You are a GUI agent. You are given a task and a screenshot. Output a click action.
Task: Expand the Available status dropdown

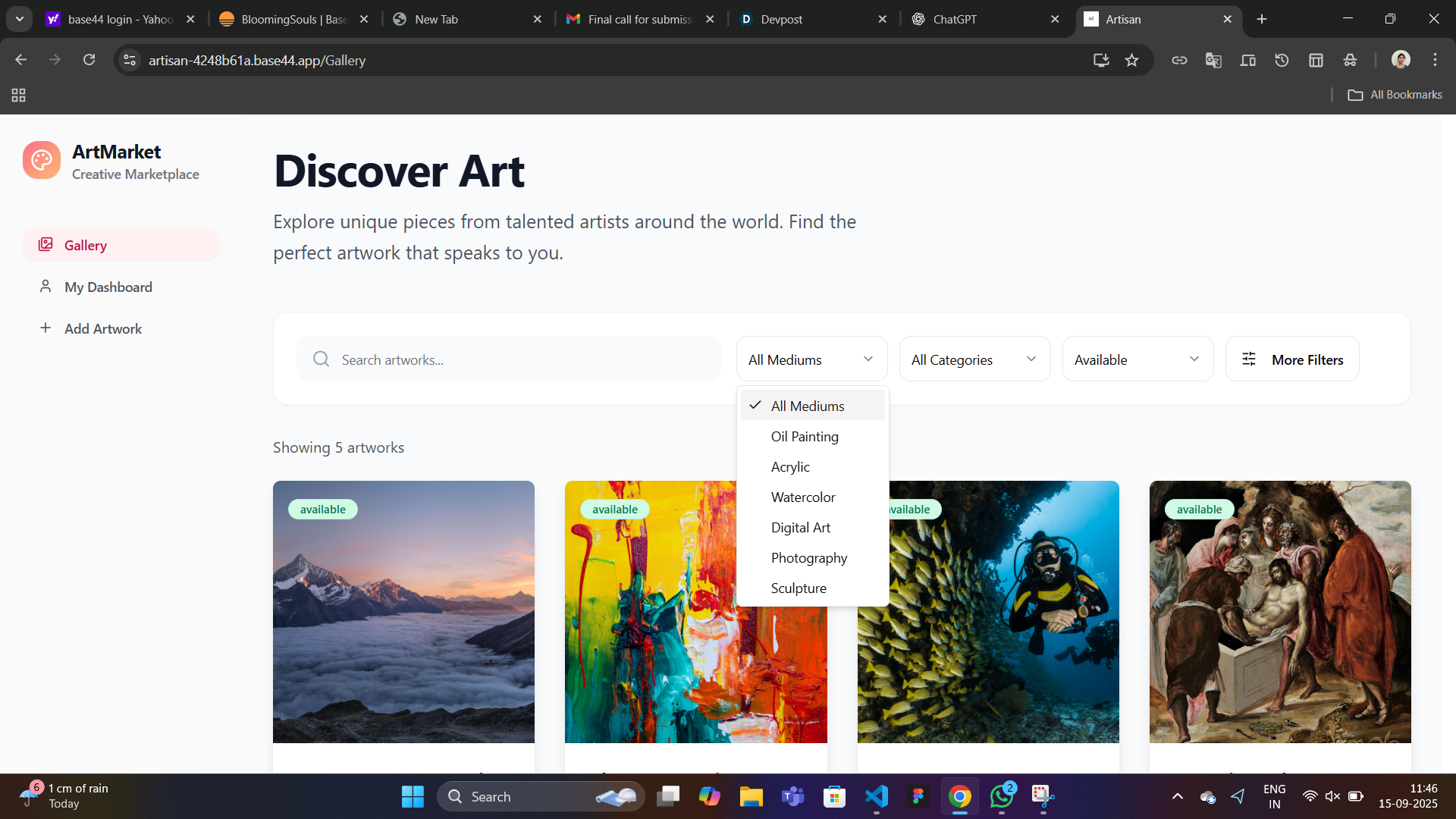(x=1137, y=359)
